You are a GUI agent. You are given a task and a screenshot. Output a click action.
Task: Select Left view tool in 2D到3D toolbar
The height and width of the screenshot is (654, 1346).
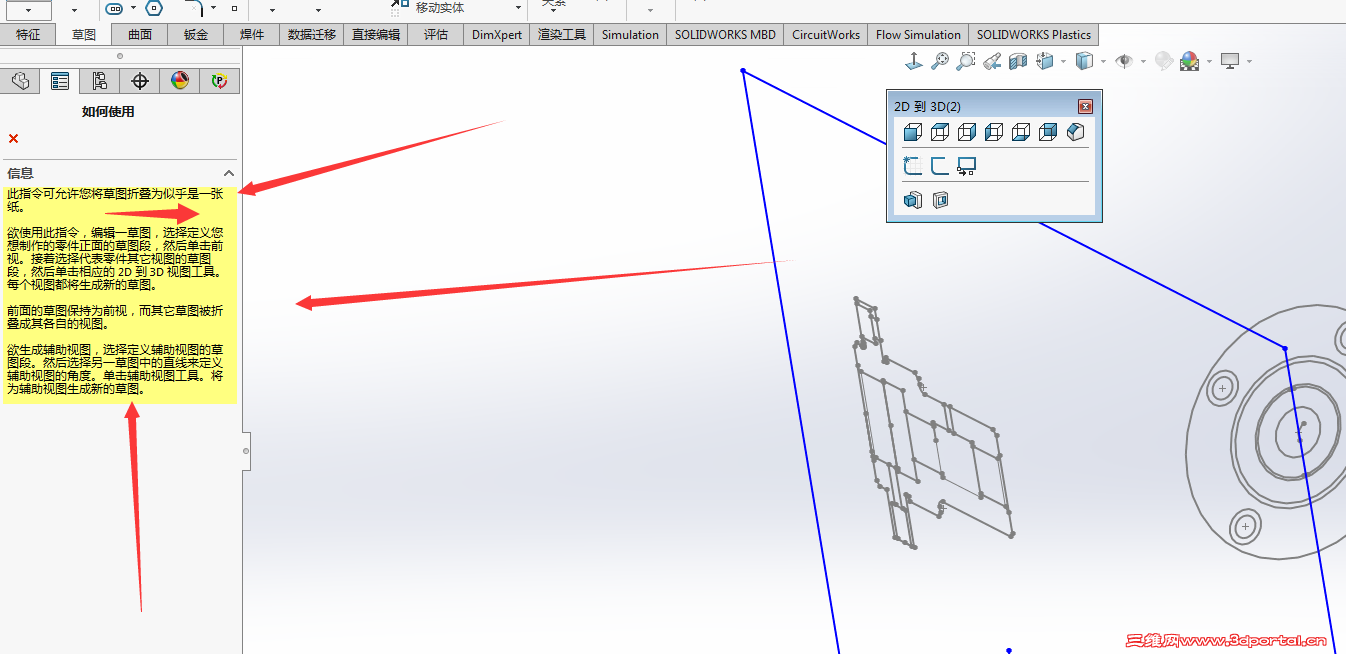(x=994, y=132)
